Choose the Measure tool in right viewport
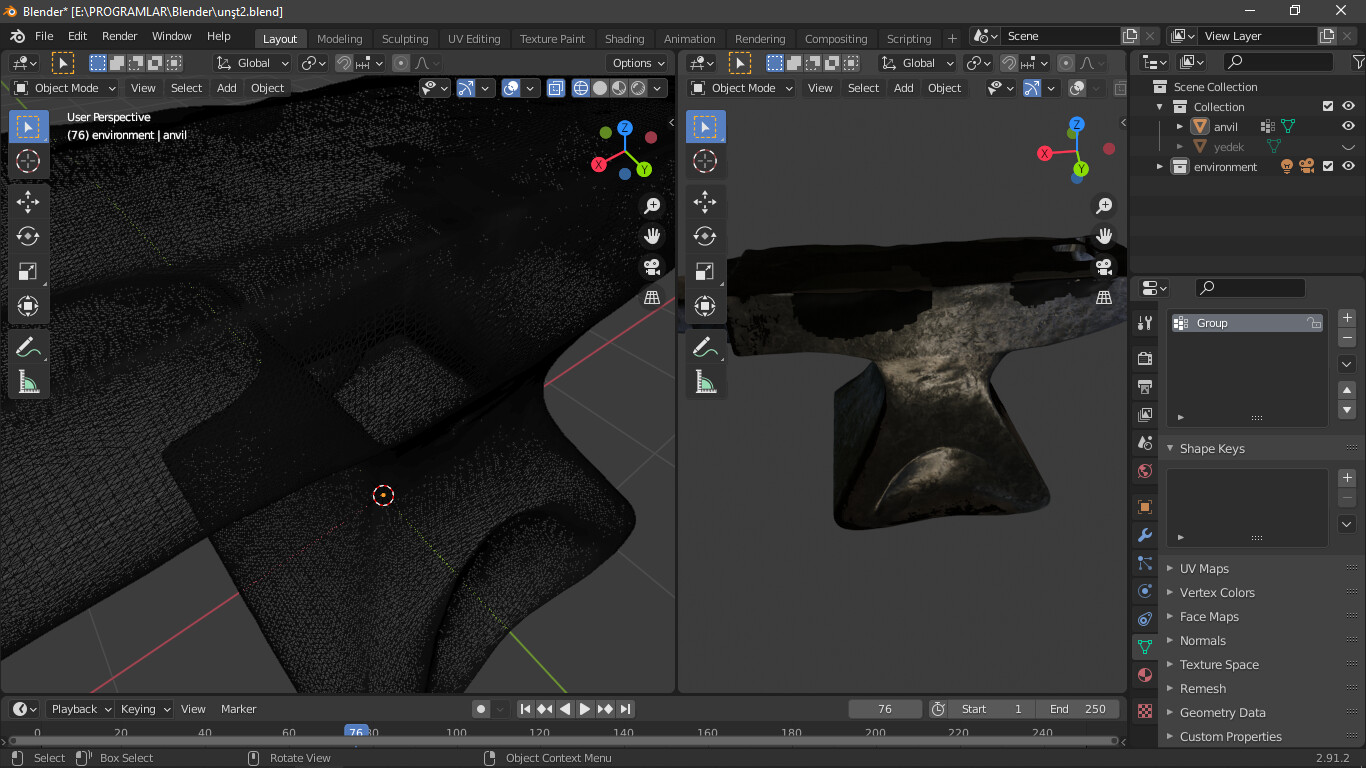 tap(705, 381)
